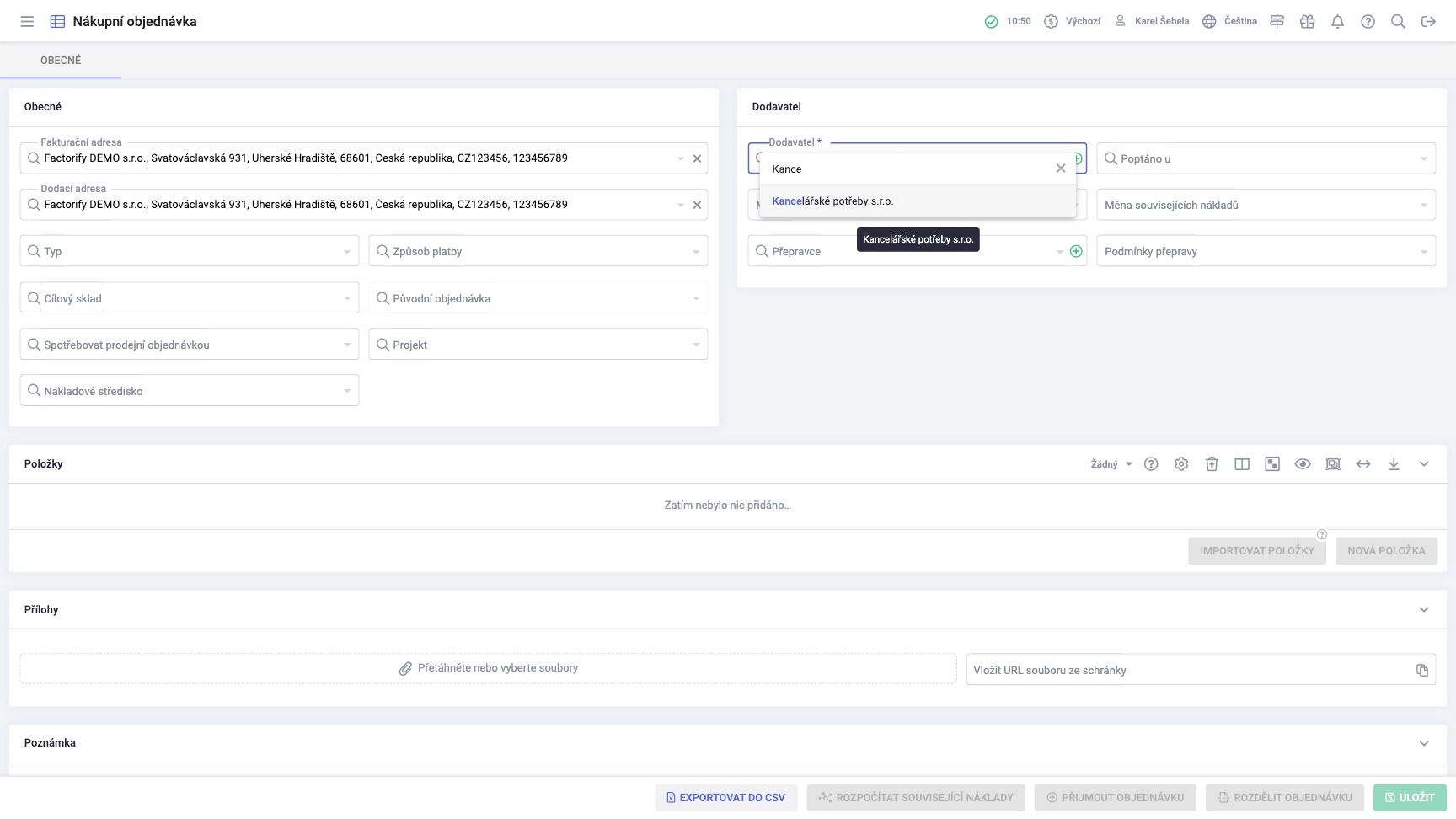The image size is (1456, 819).
Task: Open the hamburger navigation menu
Action: click(x=27, y=22)
